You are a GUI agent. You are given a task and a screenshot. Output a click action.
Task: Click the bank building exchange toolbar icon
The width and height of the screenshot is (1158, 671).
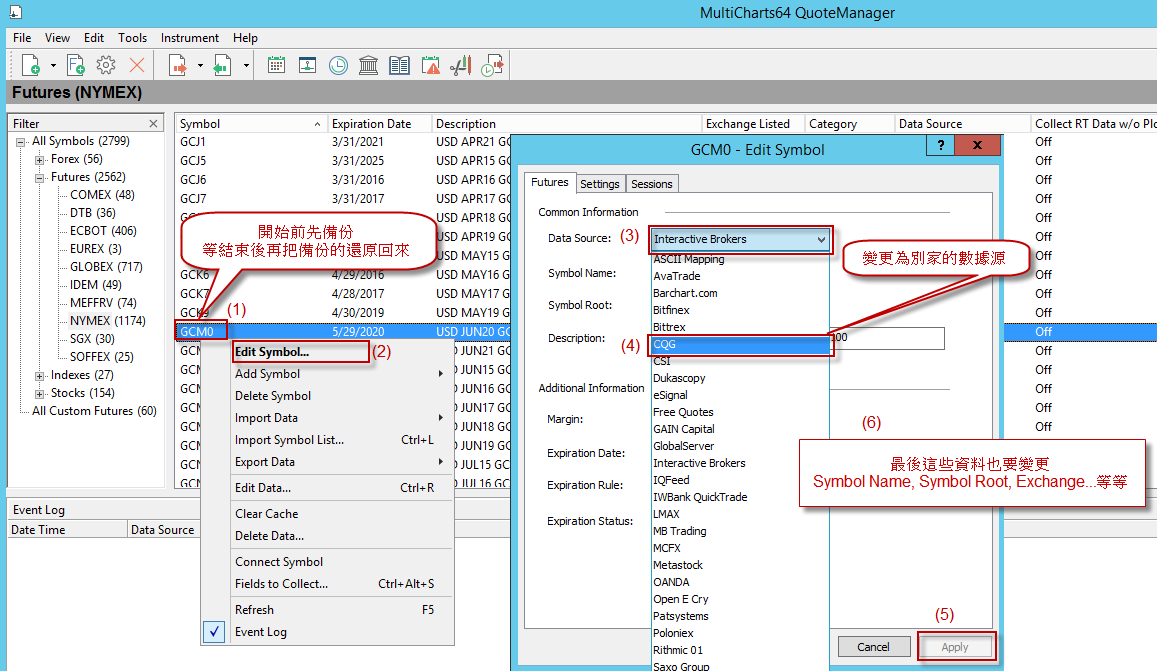369,66
